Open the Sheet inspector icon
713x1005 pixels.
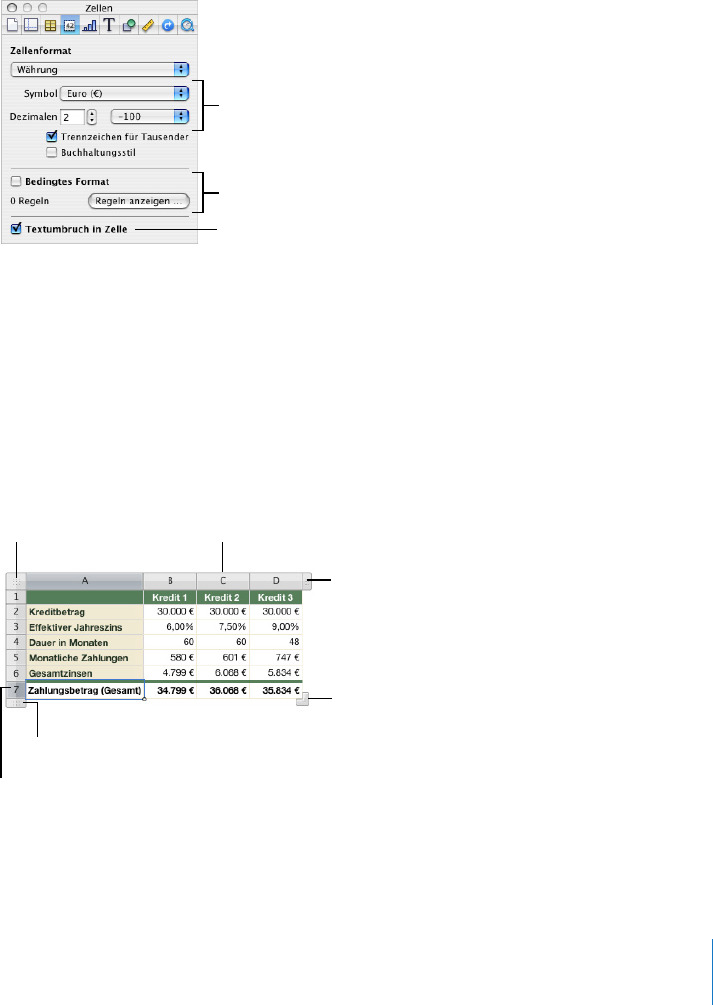click(31, 26)
